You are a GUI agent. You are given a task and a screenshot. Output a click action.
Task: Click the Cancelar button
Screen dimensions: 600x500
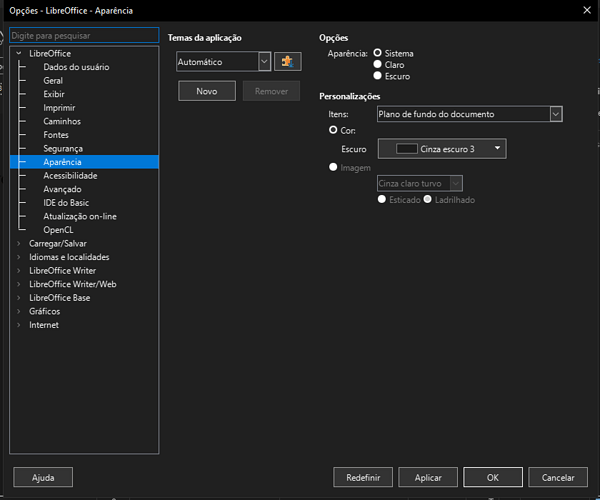558,477
